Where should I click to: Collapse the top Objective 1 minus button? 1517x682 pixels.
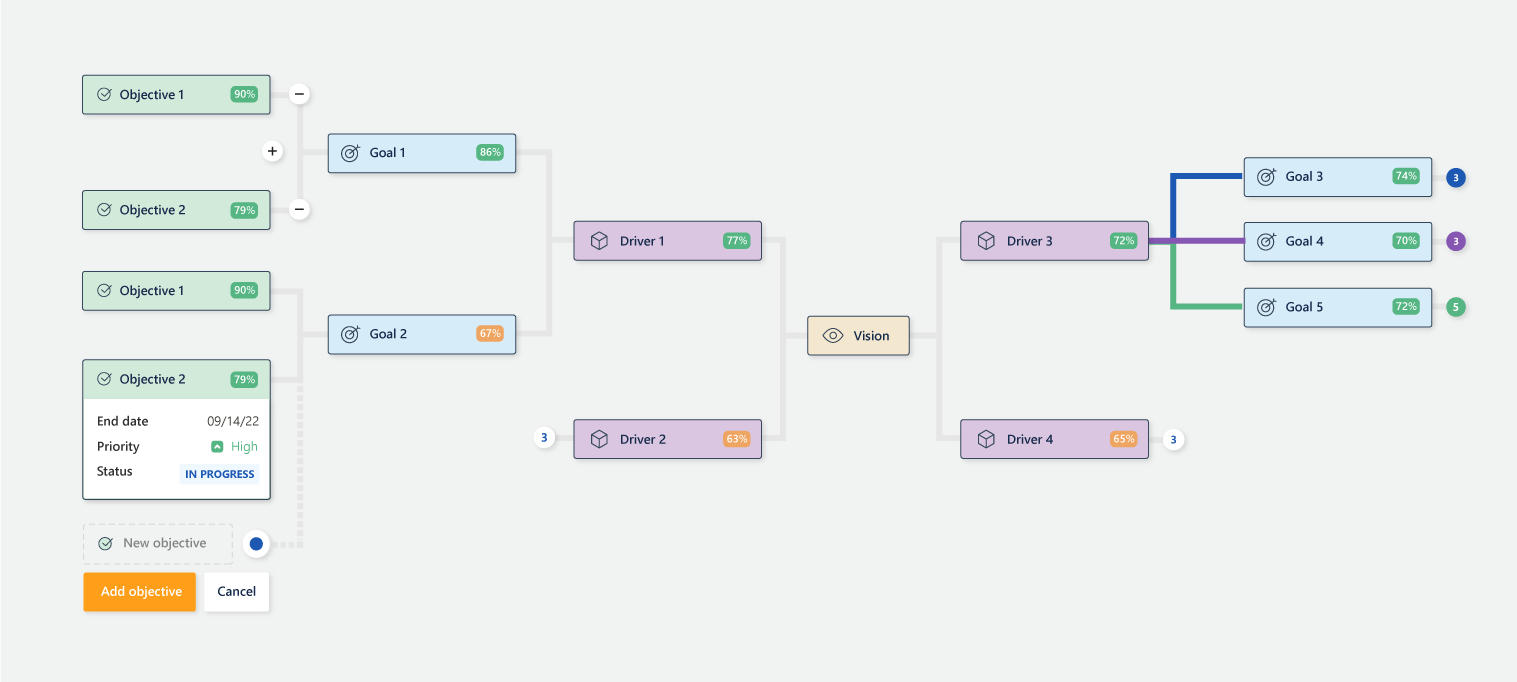point(299,95)
